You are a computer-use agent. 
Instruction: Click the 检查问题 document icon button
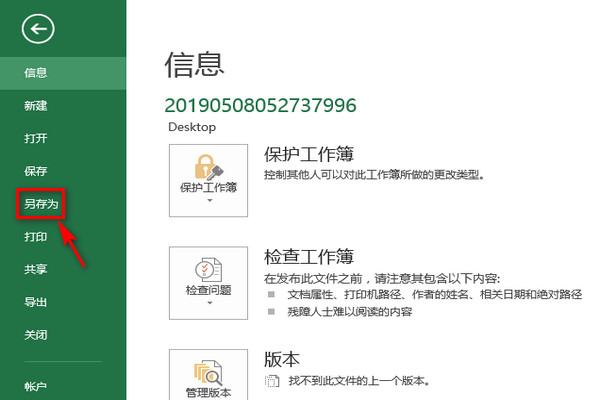pos(209,283)
